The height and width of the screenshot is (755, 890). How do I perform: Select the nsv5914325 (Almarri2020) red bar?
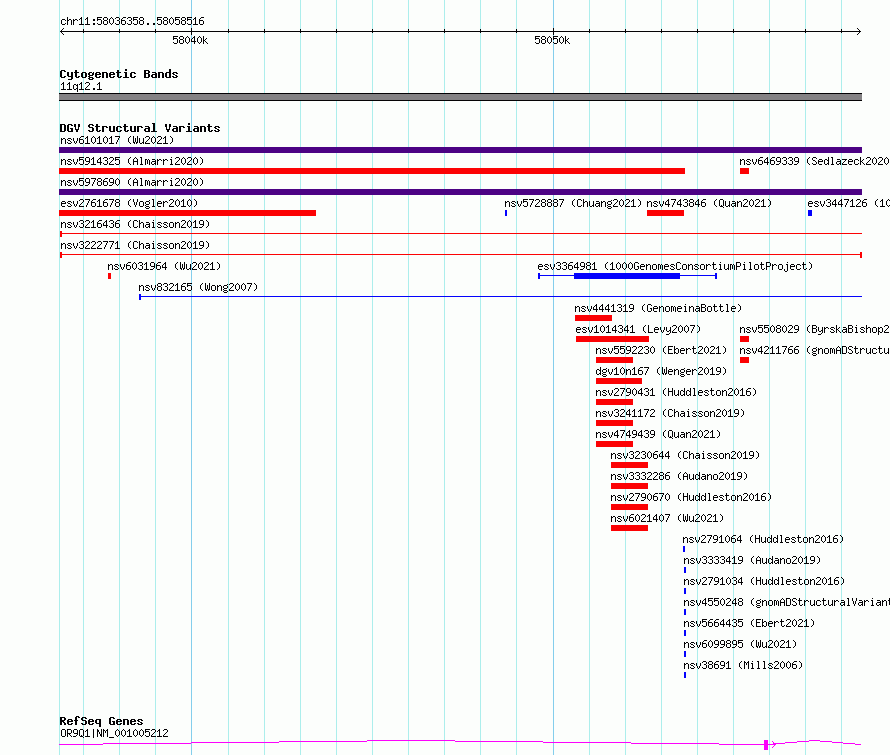point(372,171)
